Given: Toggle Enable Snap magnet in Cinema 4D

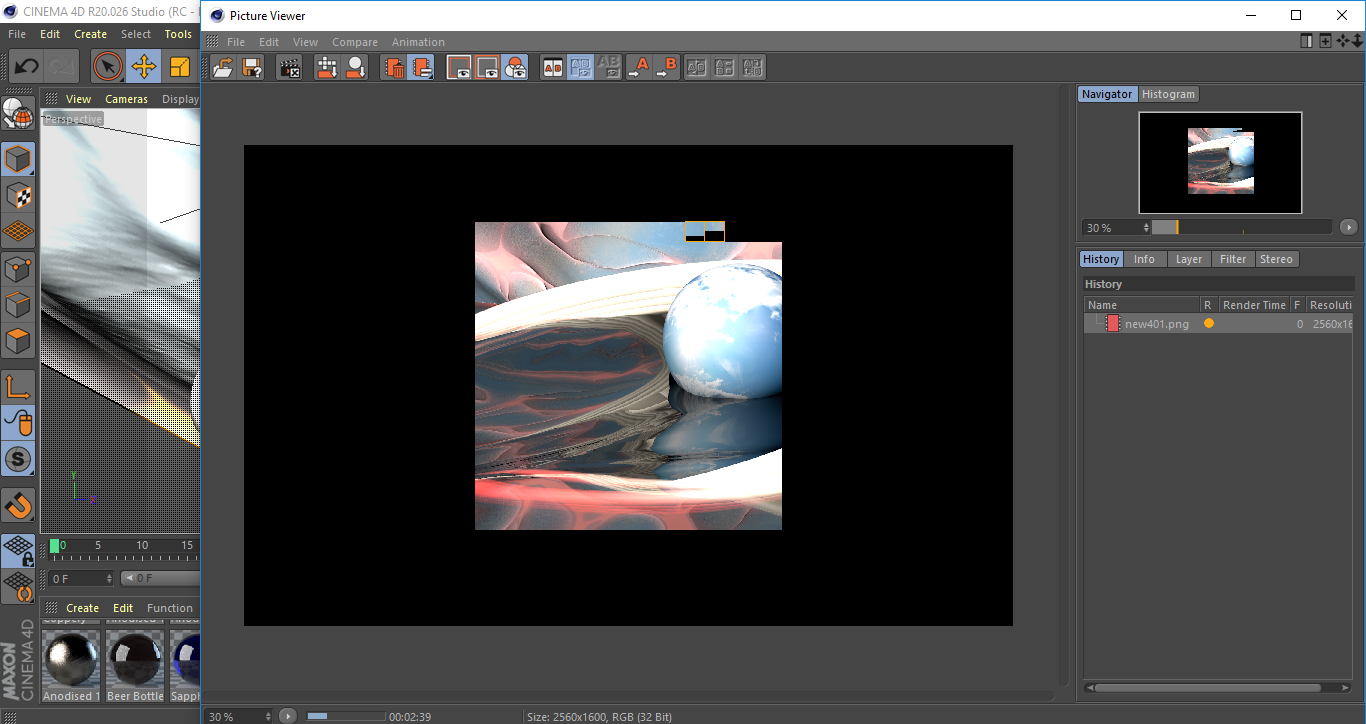Looking at the screenshot, I should pyautogui.click(x=18, y=505).
